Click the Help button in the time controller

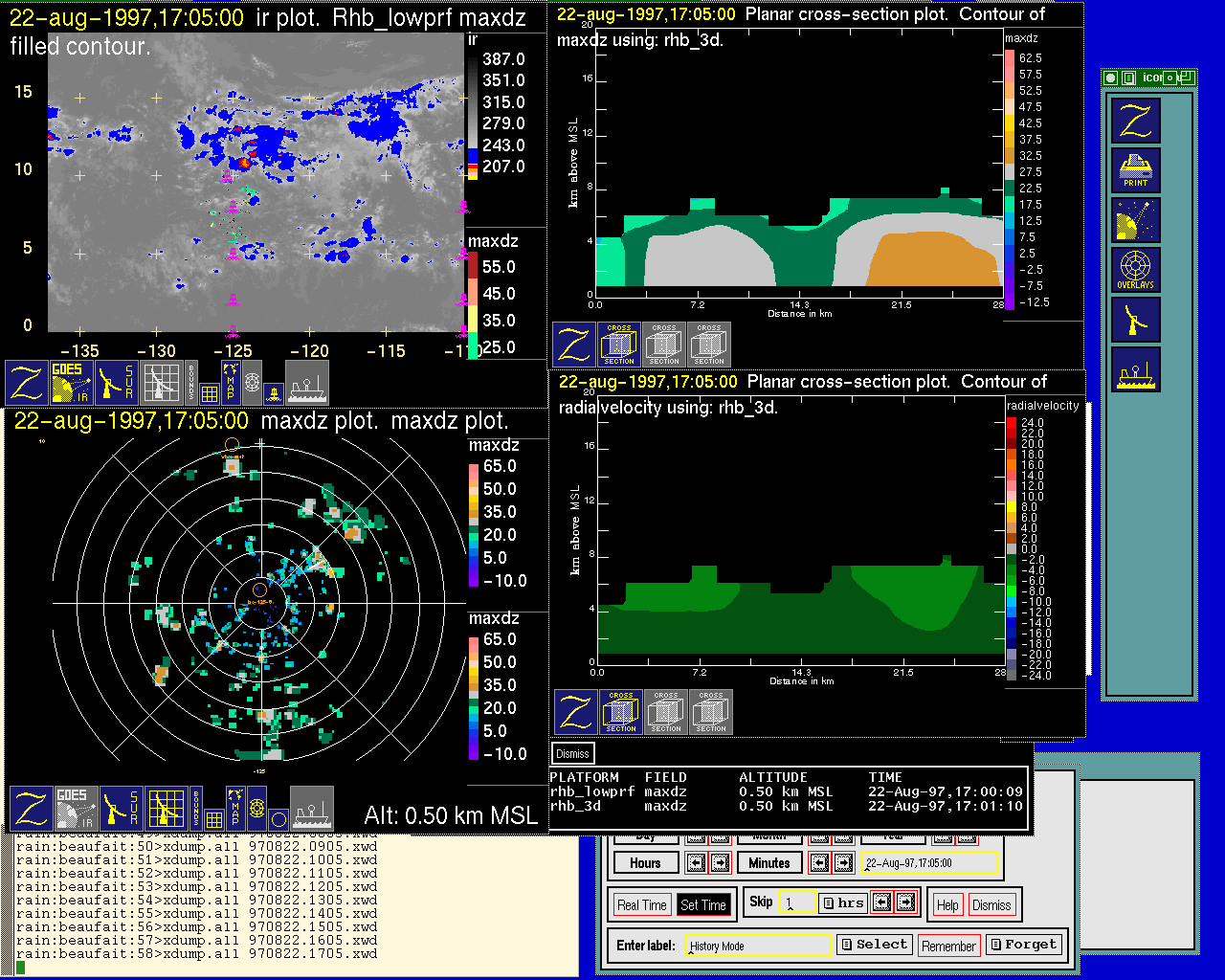(x=947, y=905)
